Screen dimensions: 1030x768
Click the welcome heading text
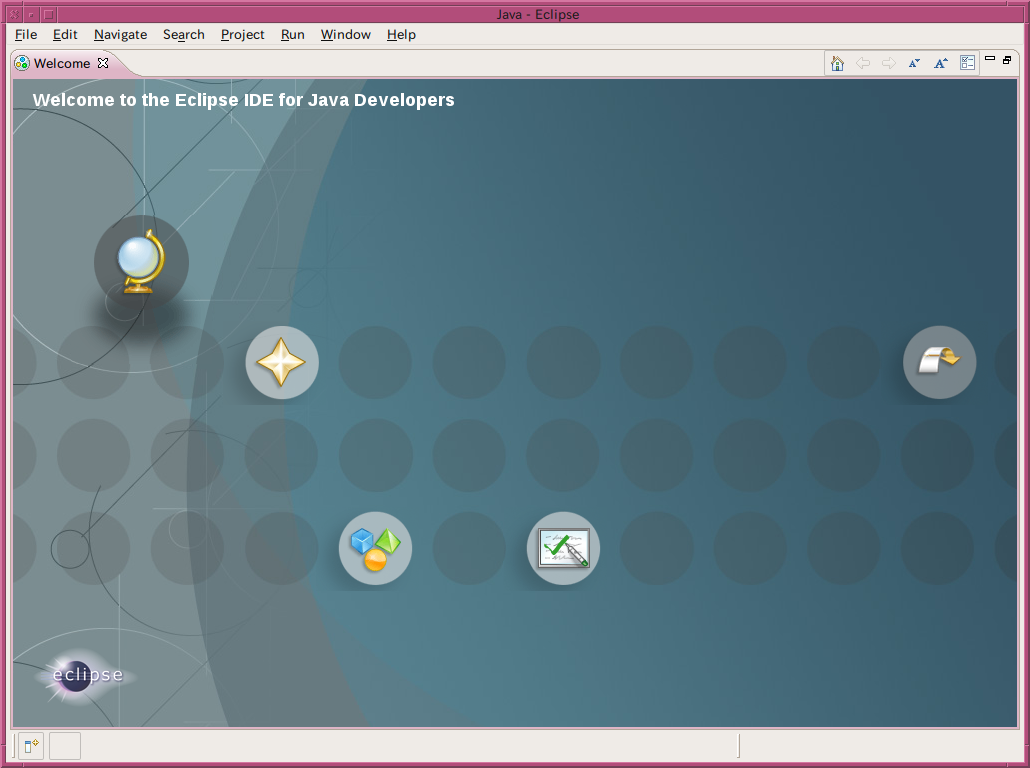click(x=244, y=100)
